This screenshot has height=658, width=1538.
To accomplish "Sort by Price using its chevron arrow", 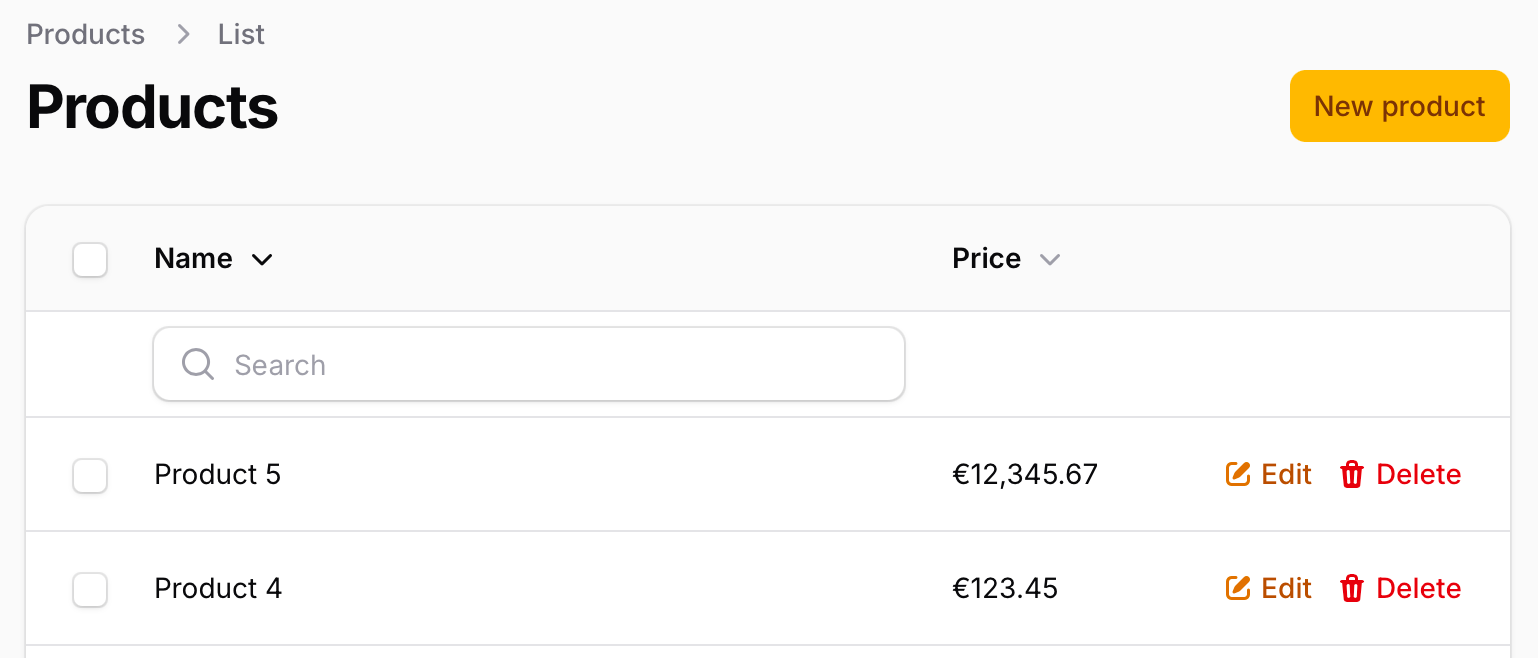I will [x=1049, y=260].
